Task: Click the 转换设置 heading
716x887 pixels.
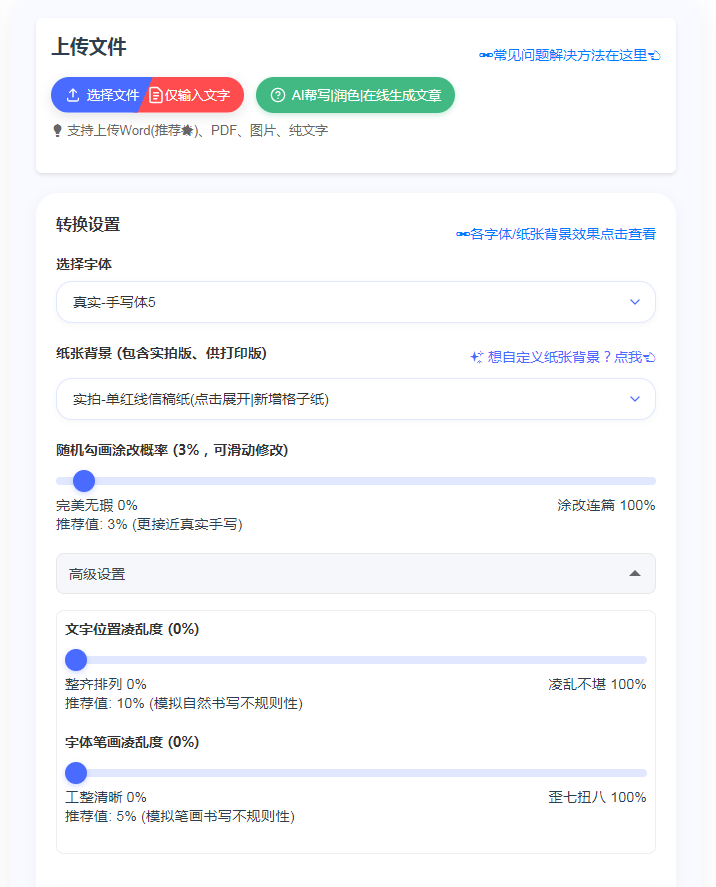Action: pos(88,225)
